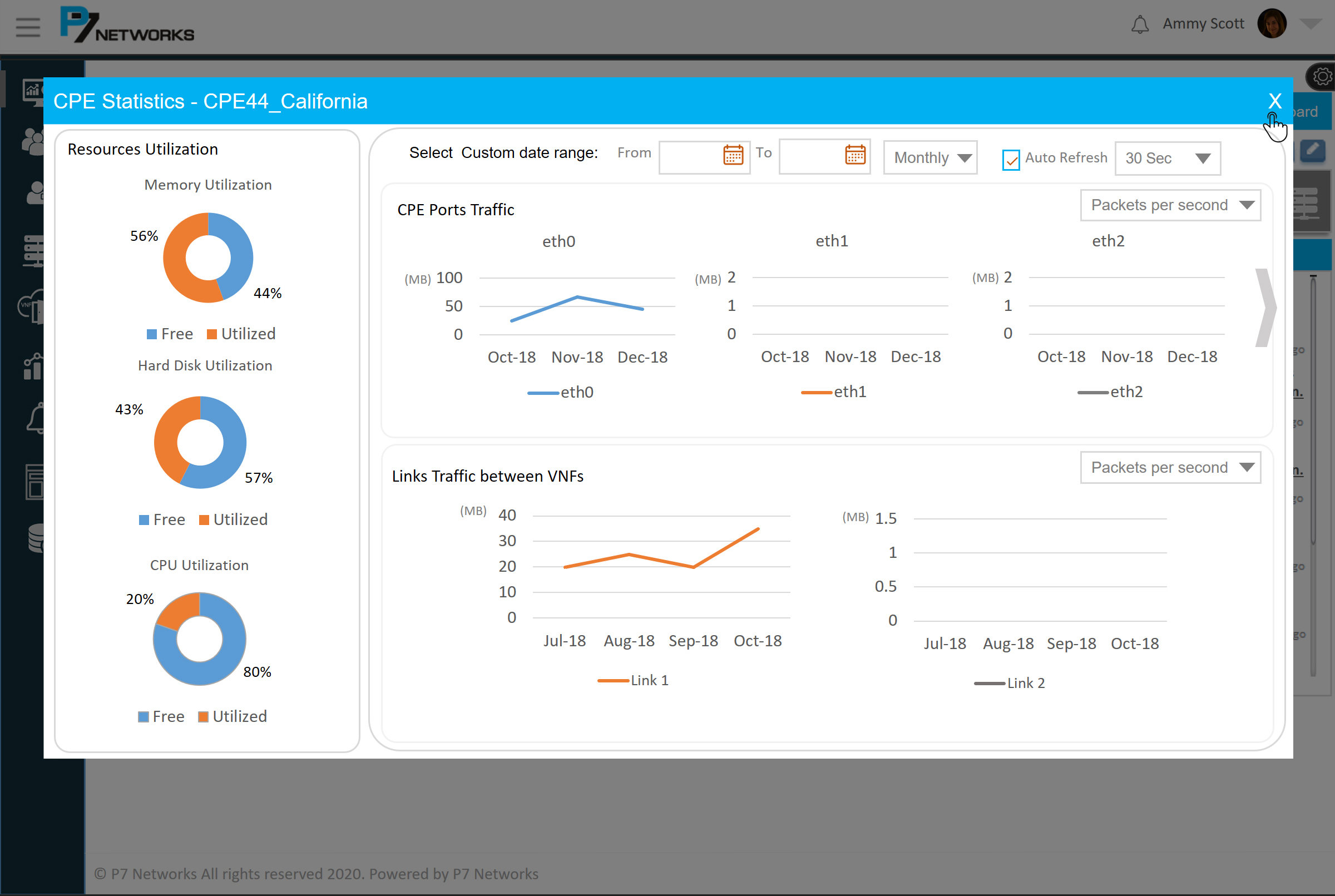The image size is (1335, 896).
Task: Click the settings gear icon
Action: (x=1322, y=77)
